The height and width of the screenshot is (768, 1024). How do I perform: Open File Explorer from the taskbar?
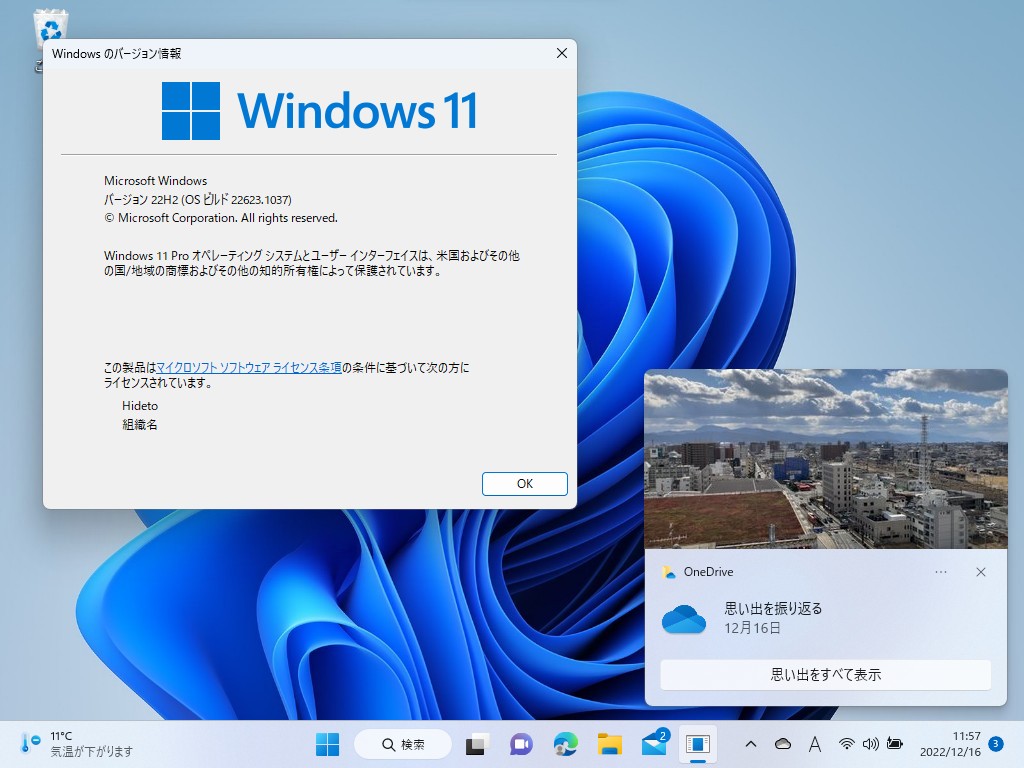pyautogui.click(x=609, y=744)
